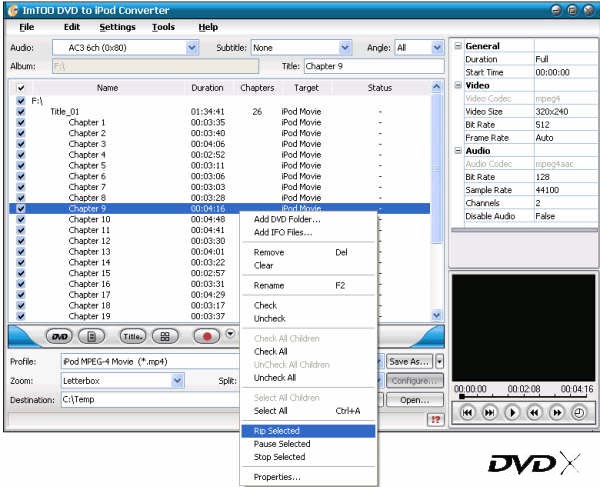
Task: Choose Rip Selected from context menu
Action: pyautogui.click(x=308, y=431)
